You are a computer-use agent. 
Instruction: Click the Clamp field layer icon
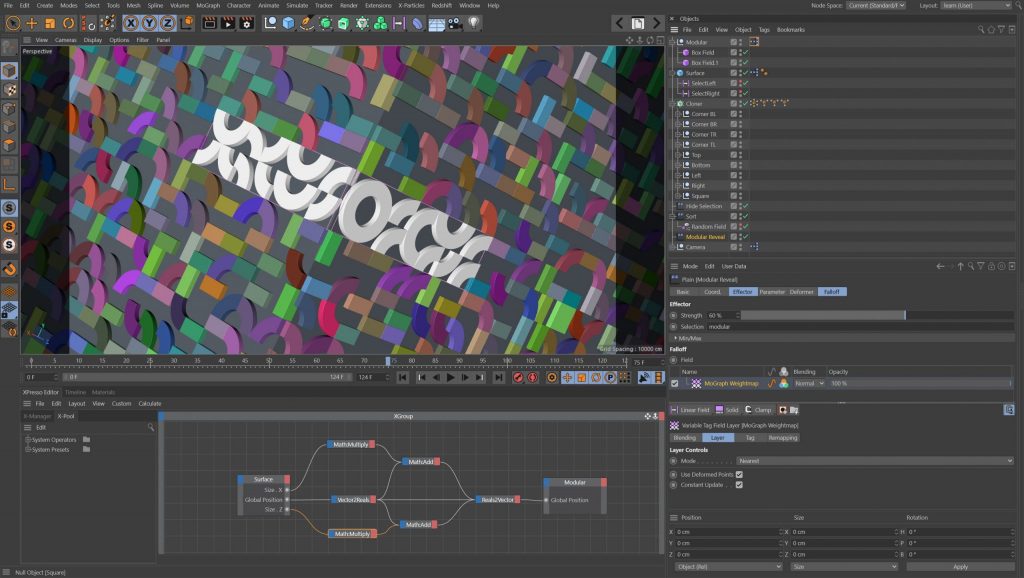(x=749, y=412)
